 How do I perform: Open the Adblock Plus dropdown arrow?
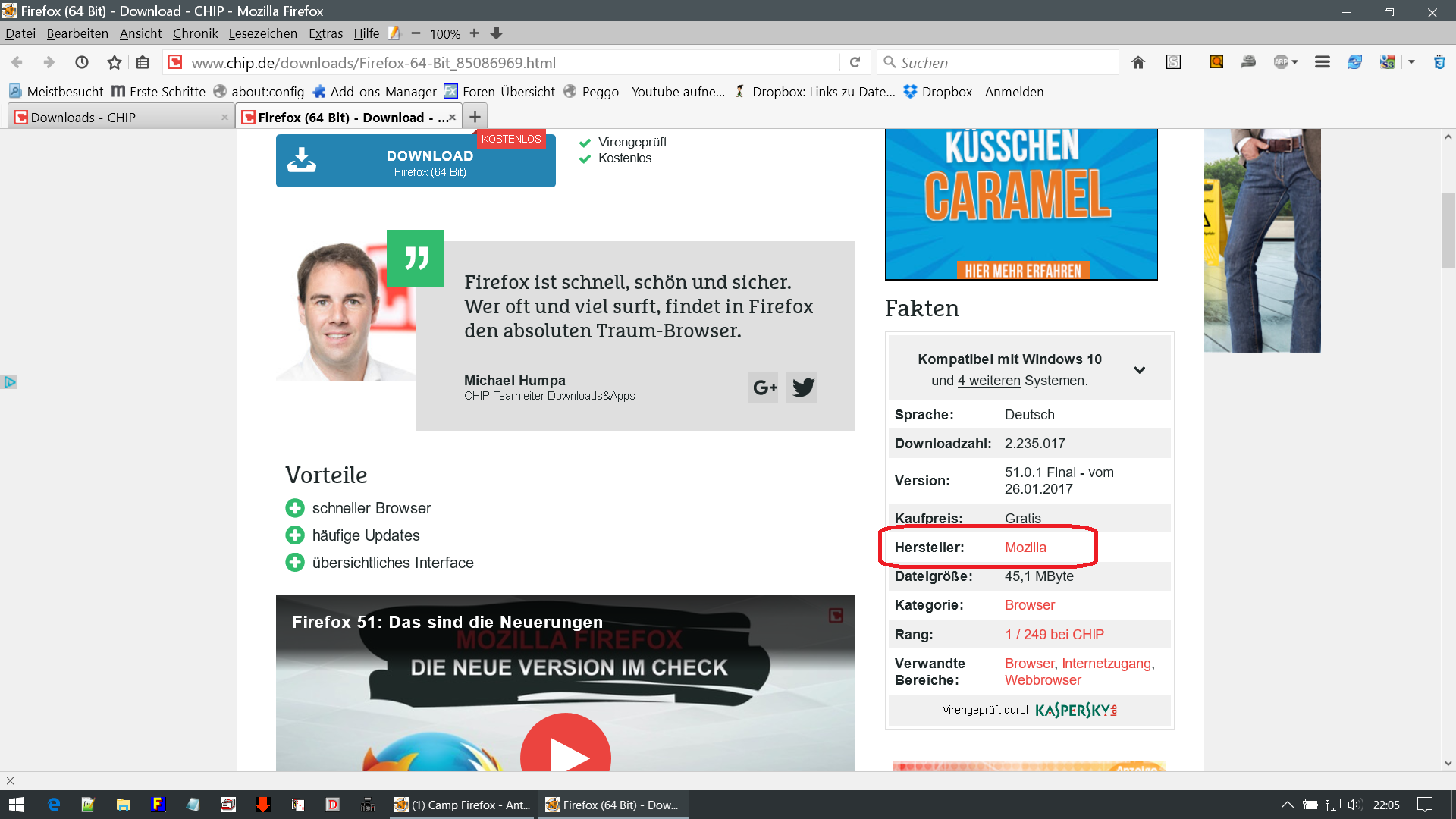click(x=1295, y=63)
